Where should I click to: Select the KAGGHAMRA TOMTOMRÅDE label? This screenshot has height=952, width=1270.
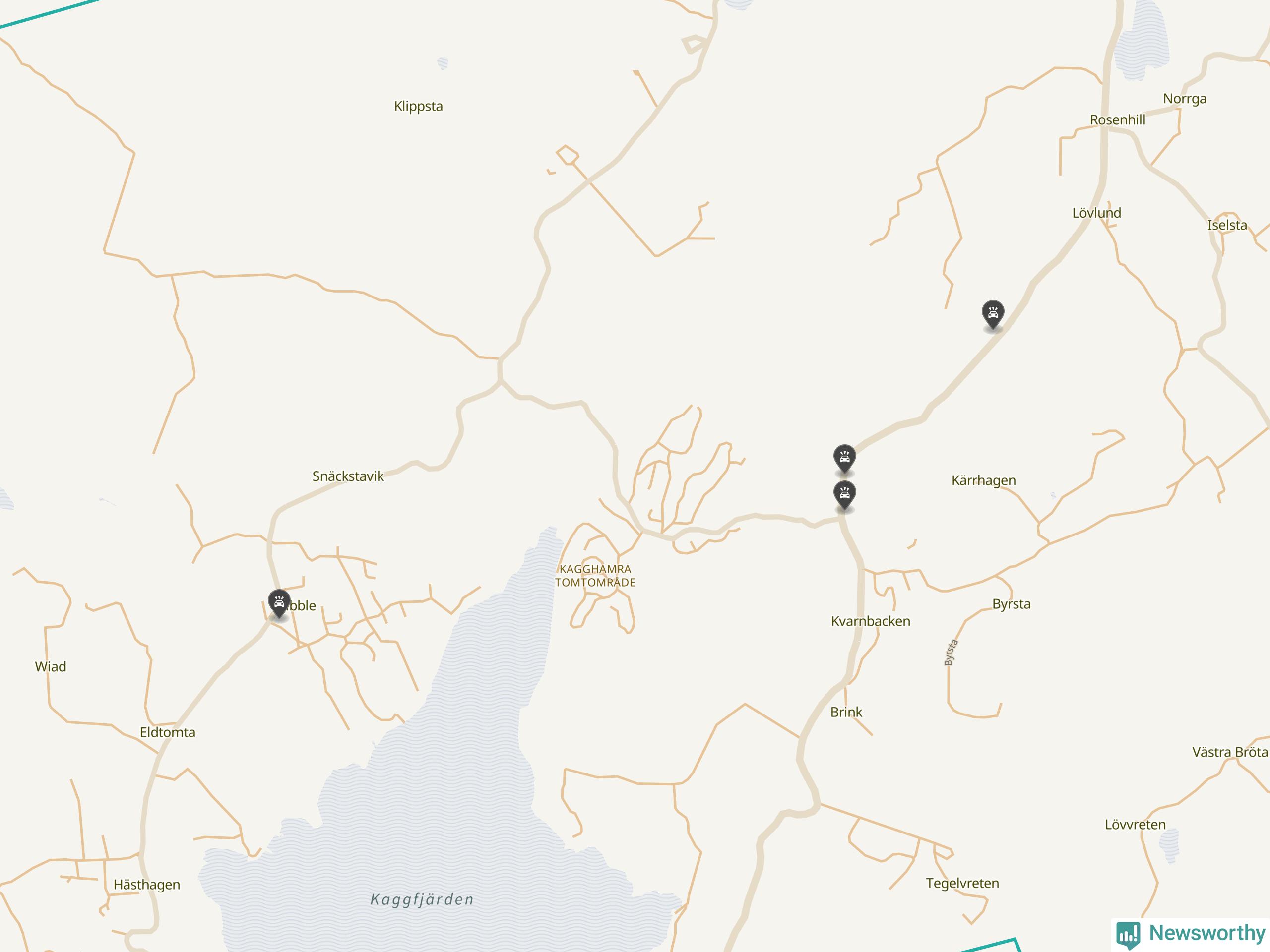tap(595, 576)
